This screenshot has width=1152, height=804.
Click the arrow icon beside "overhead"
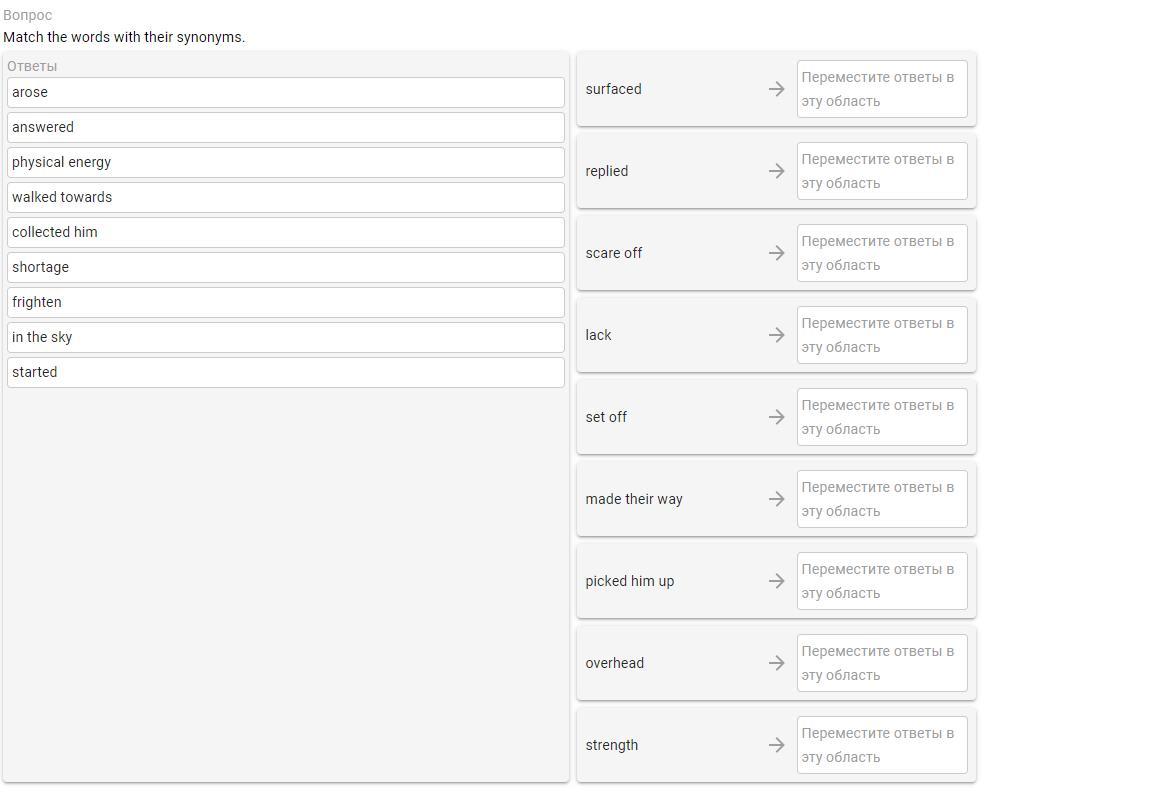[x=776, y=663]
